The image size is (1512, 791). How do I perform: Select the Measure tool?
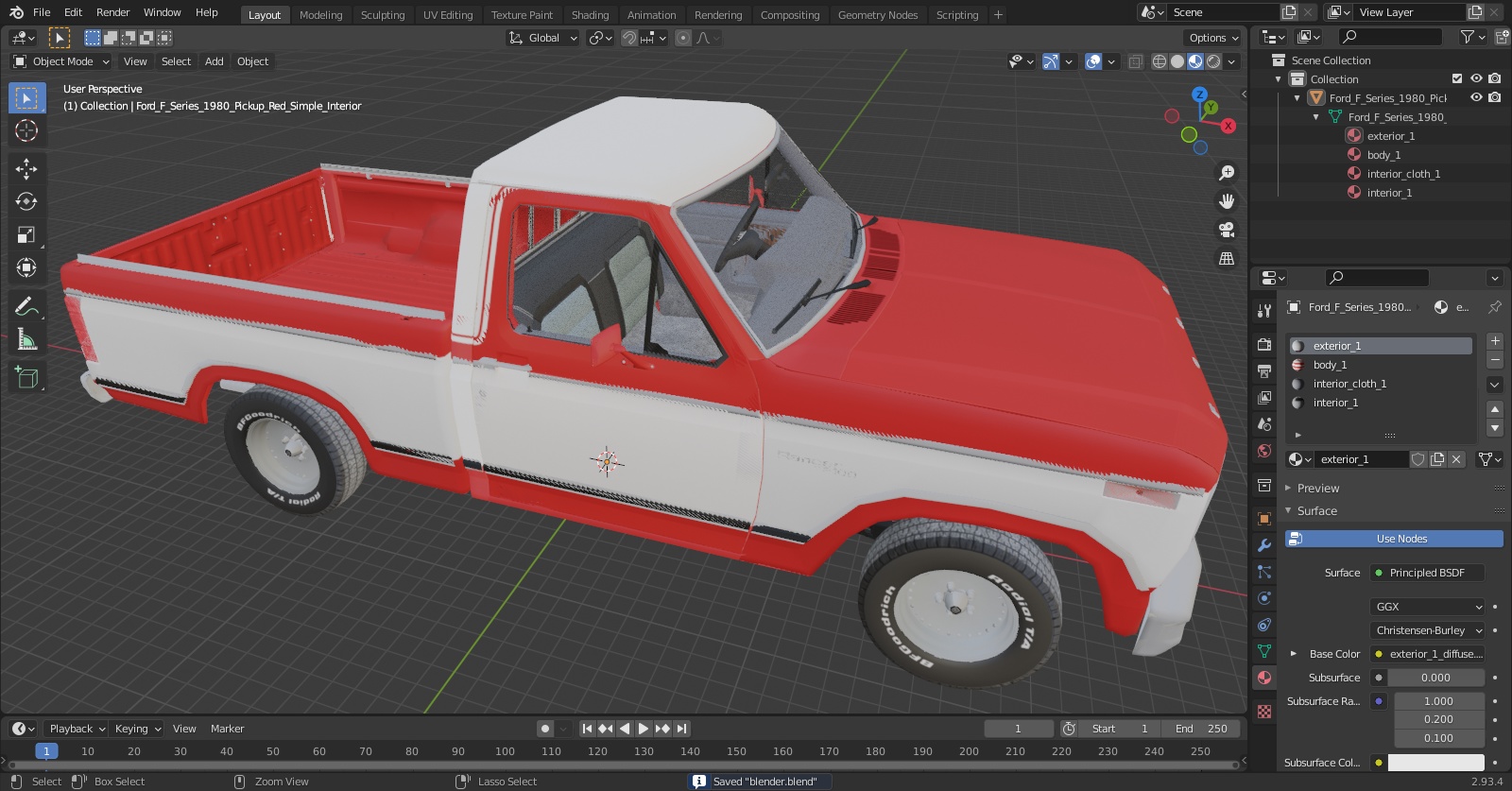(26, 339)
